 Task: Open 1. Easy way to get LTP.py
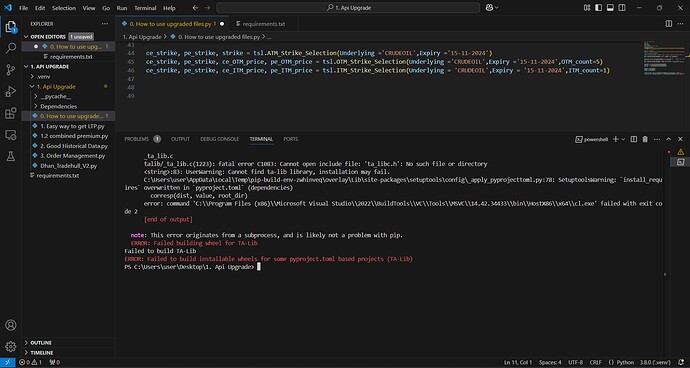tap(72, 126)
